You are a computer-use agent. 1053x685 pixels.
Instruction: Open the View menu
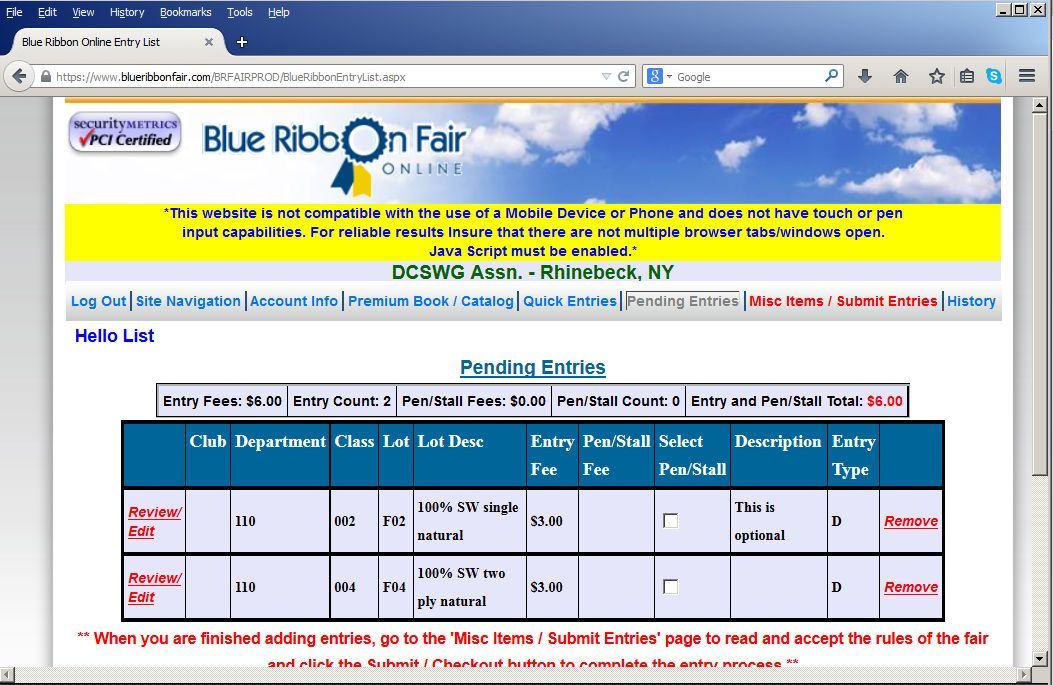83,12
